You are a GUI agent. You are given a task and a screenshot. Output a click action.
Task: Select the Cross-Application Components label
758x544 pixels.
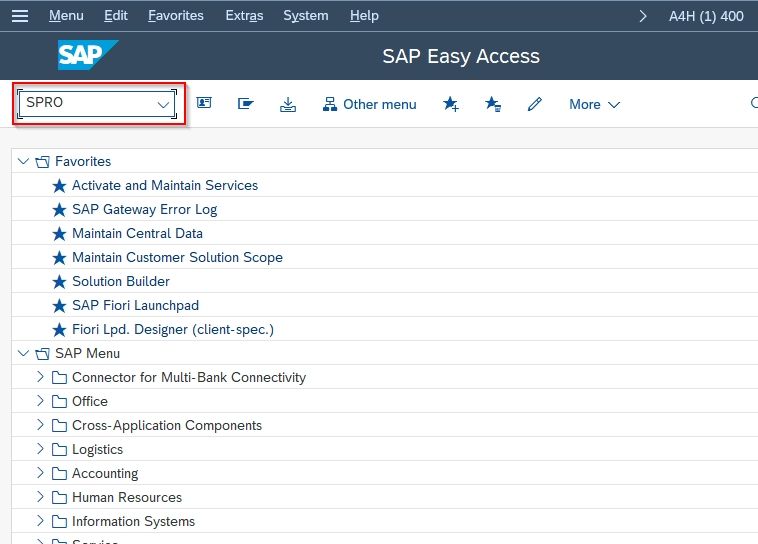(167, 426)
